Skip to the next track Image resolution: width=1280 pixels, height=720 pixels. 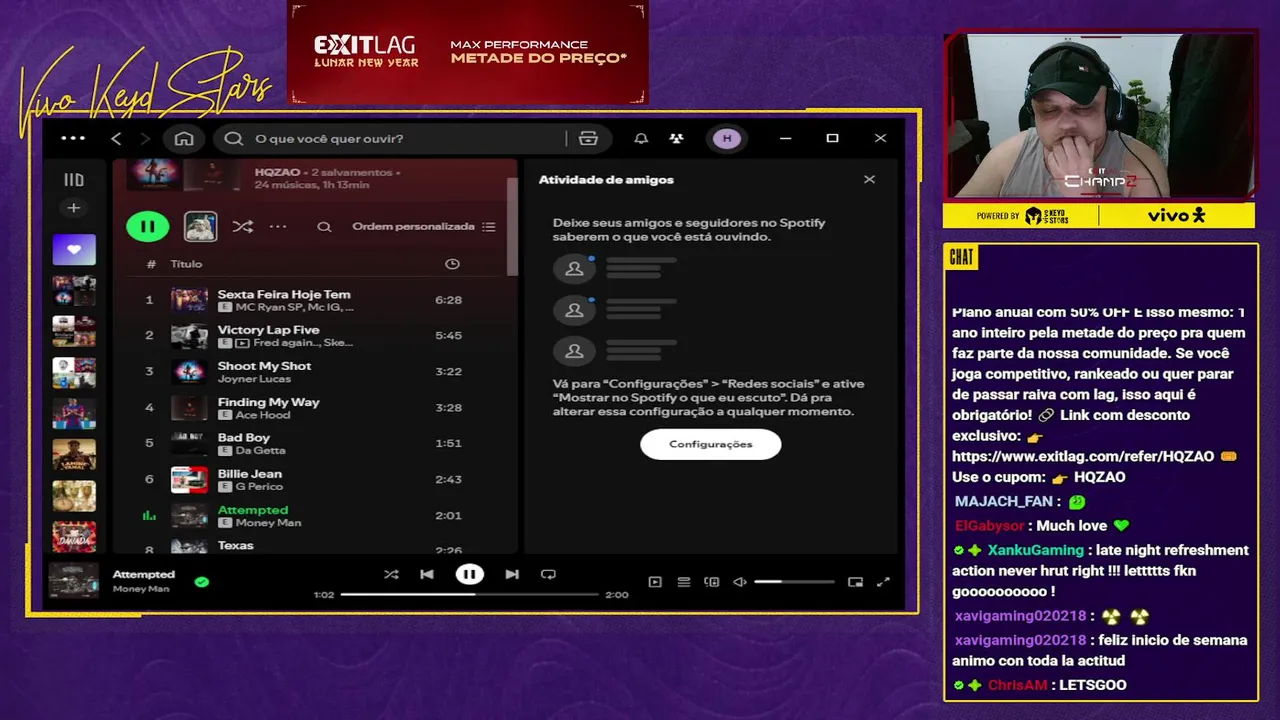click(512, 574)
